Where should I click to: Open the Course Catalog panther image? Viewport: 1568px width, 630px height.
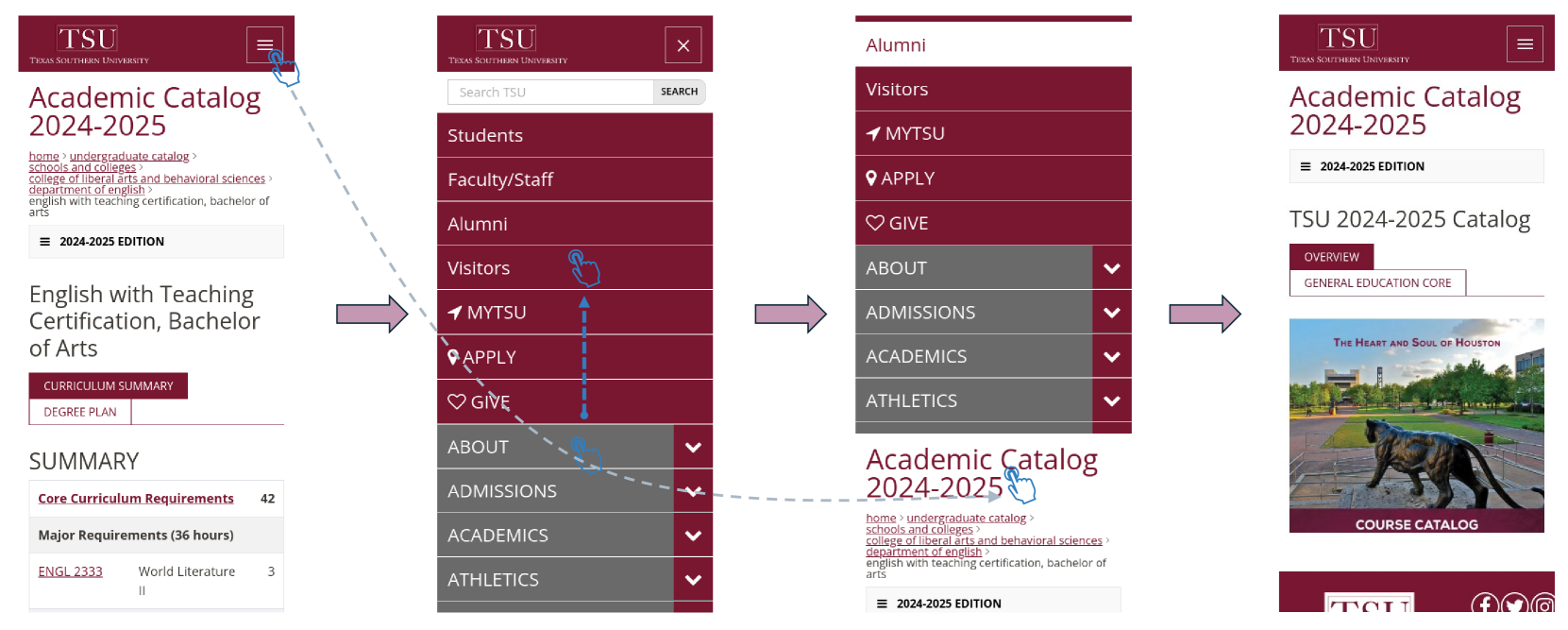pos(1416,426)
